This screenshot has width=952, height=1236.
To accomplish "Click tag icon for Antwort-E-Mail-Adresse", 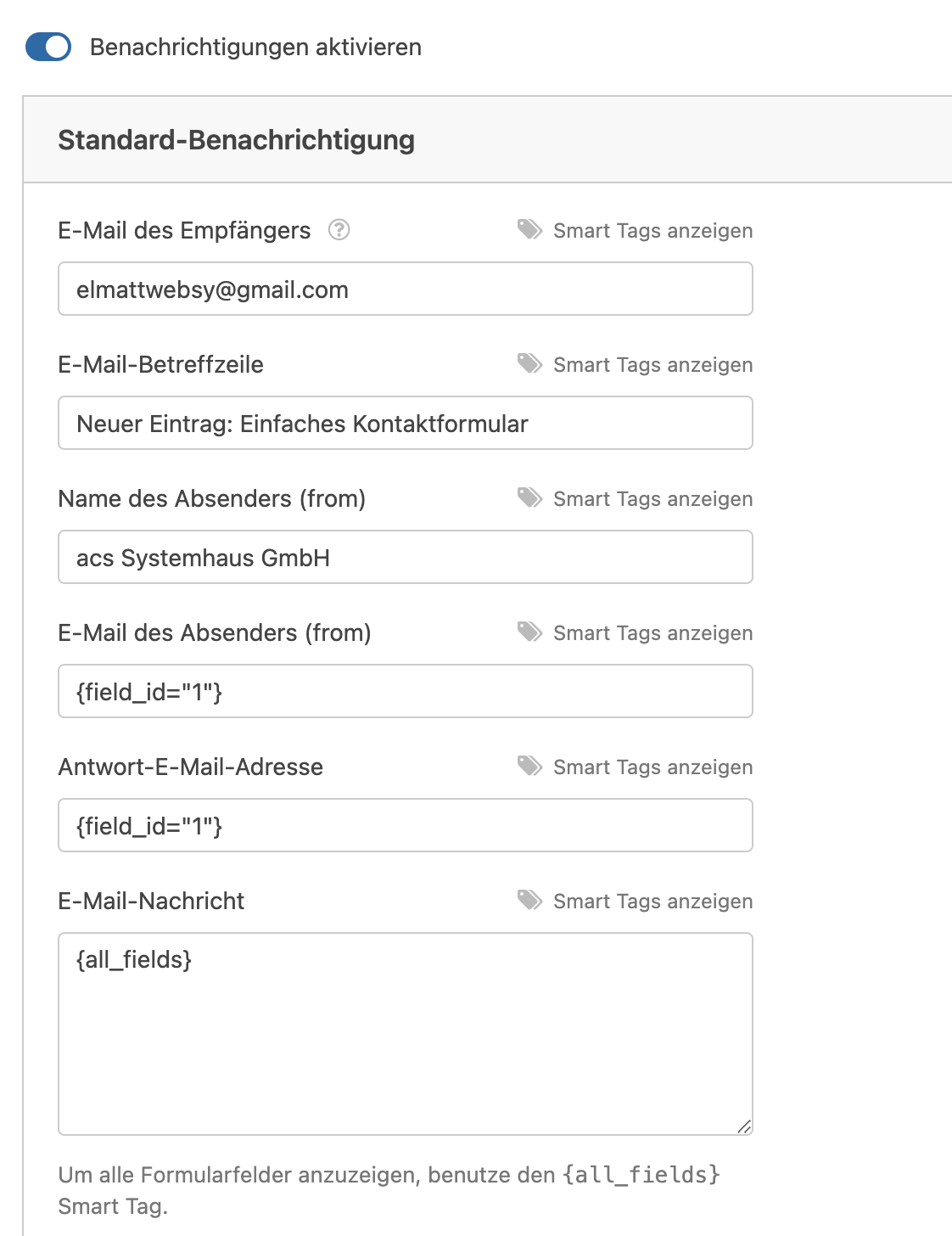I will 530,767.
